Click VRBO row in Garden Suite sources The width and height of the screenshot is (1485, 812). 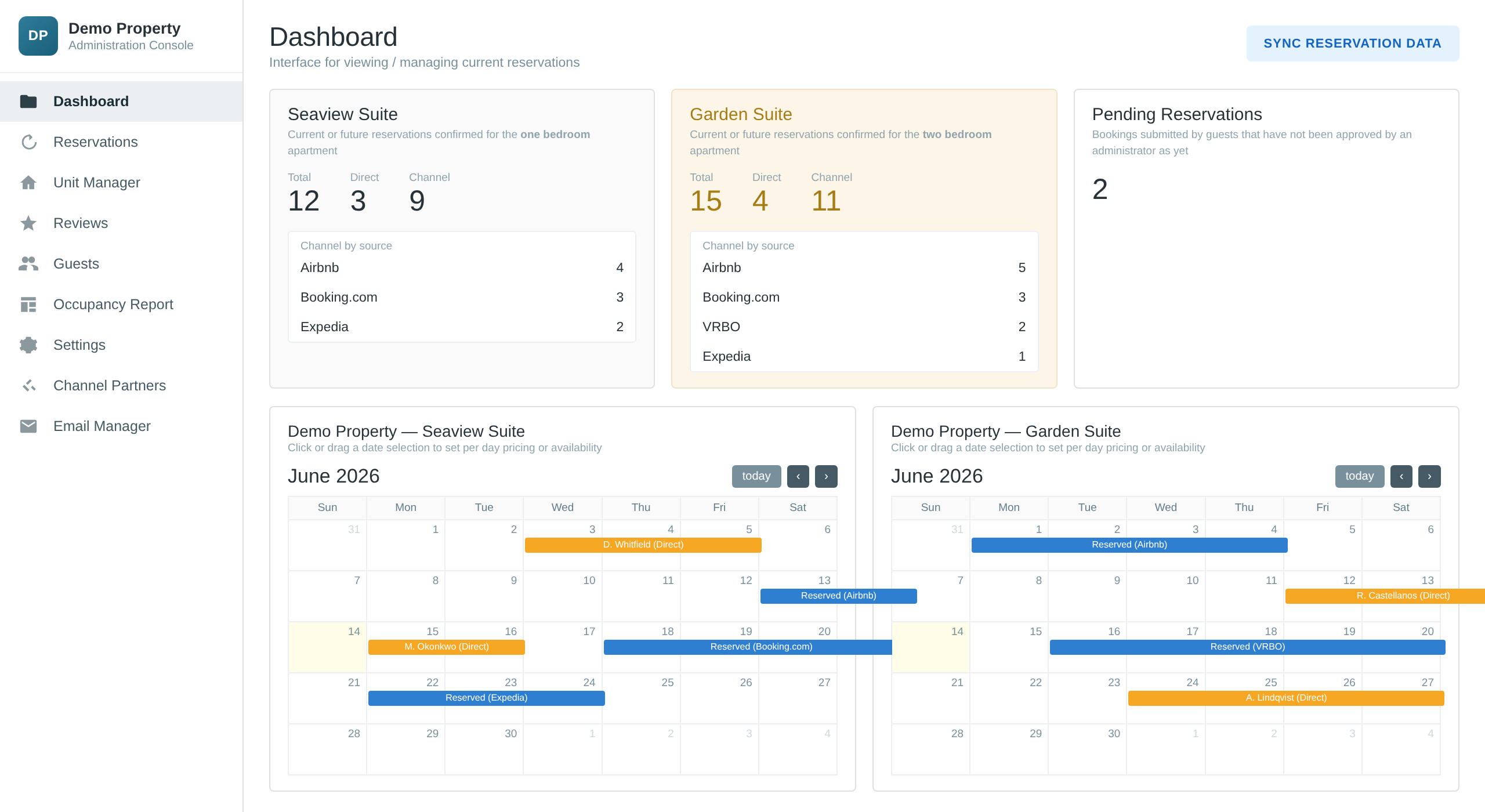[x=864, y=327]
